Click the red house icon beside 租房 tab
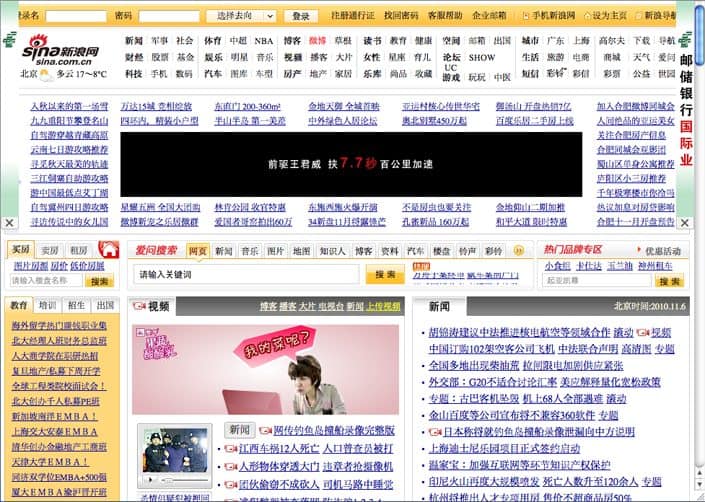 click(x=108, y=250)
